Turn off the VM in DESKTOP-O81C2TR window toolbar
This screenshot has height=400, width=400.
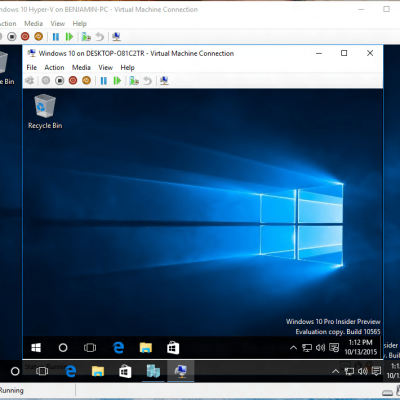click(60, 80)
